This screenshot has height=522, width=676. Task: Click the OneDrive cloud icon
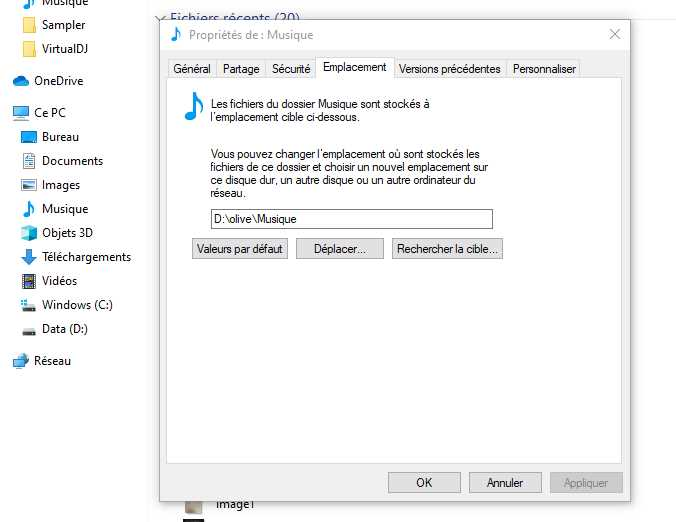pos(21,81)
